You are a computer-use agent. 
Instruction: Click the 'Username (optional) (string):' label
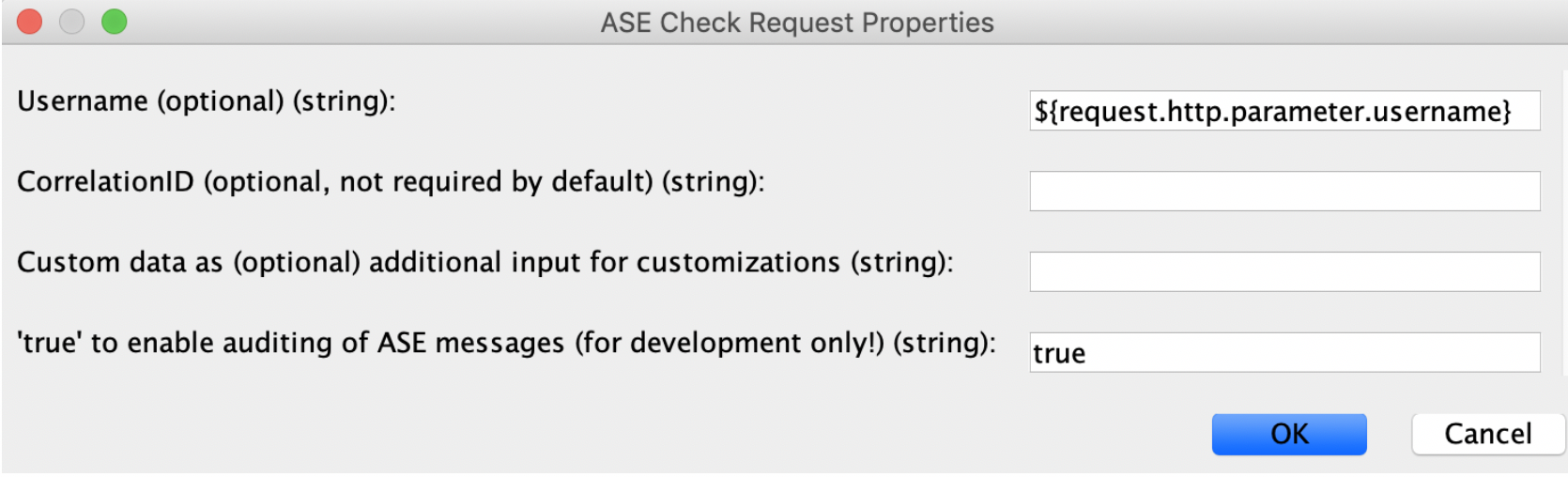[x=207, y=101]
